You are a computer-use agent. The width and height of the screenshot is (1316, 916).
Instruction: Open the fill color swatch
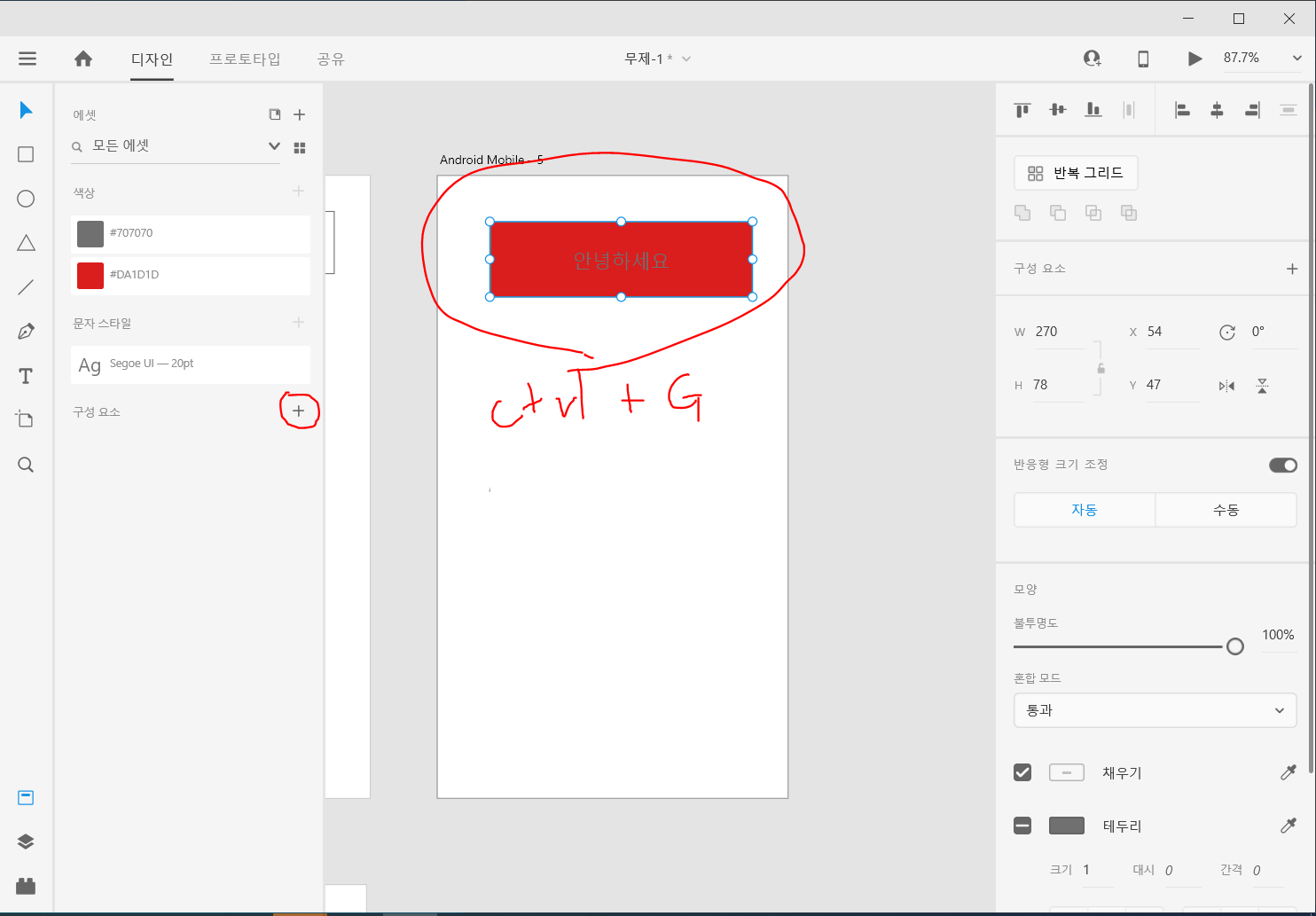(x=1067, y=772)
